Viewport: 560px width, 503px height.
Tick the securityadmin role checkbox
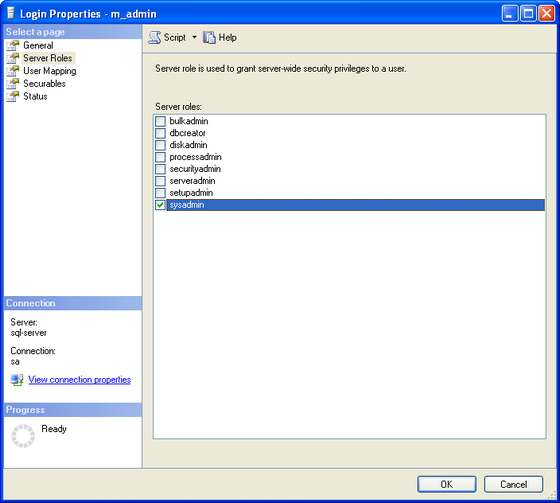coord(160,169)
